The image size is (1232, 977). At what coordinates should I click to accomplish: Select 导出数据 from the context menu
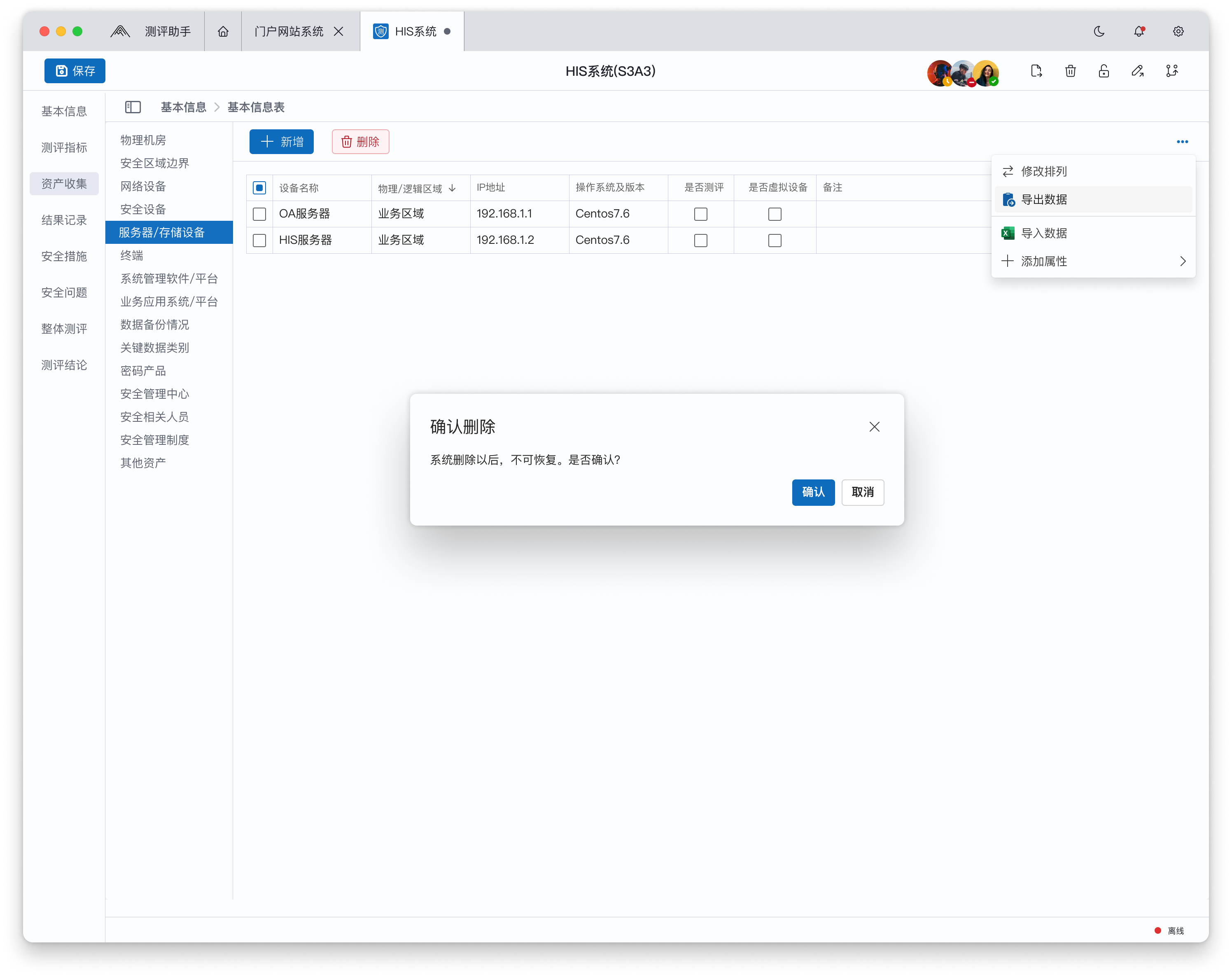click(x=1043, y=199)
